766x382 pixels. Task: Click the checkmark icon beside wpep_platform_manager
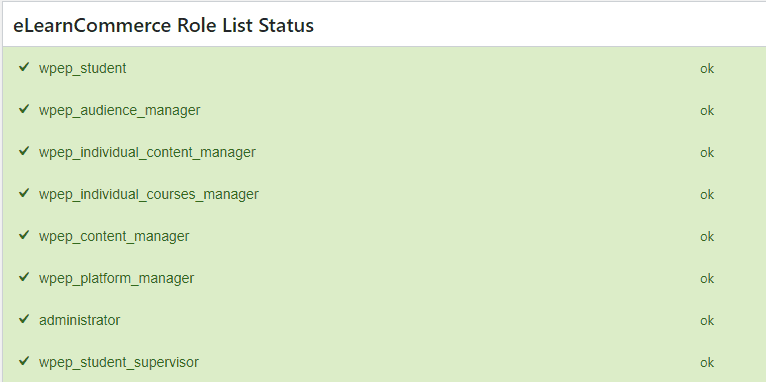tap(24, 277)
